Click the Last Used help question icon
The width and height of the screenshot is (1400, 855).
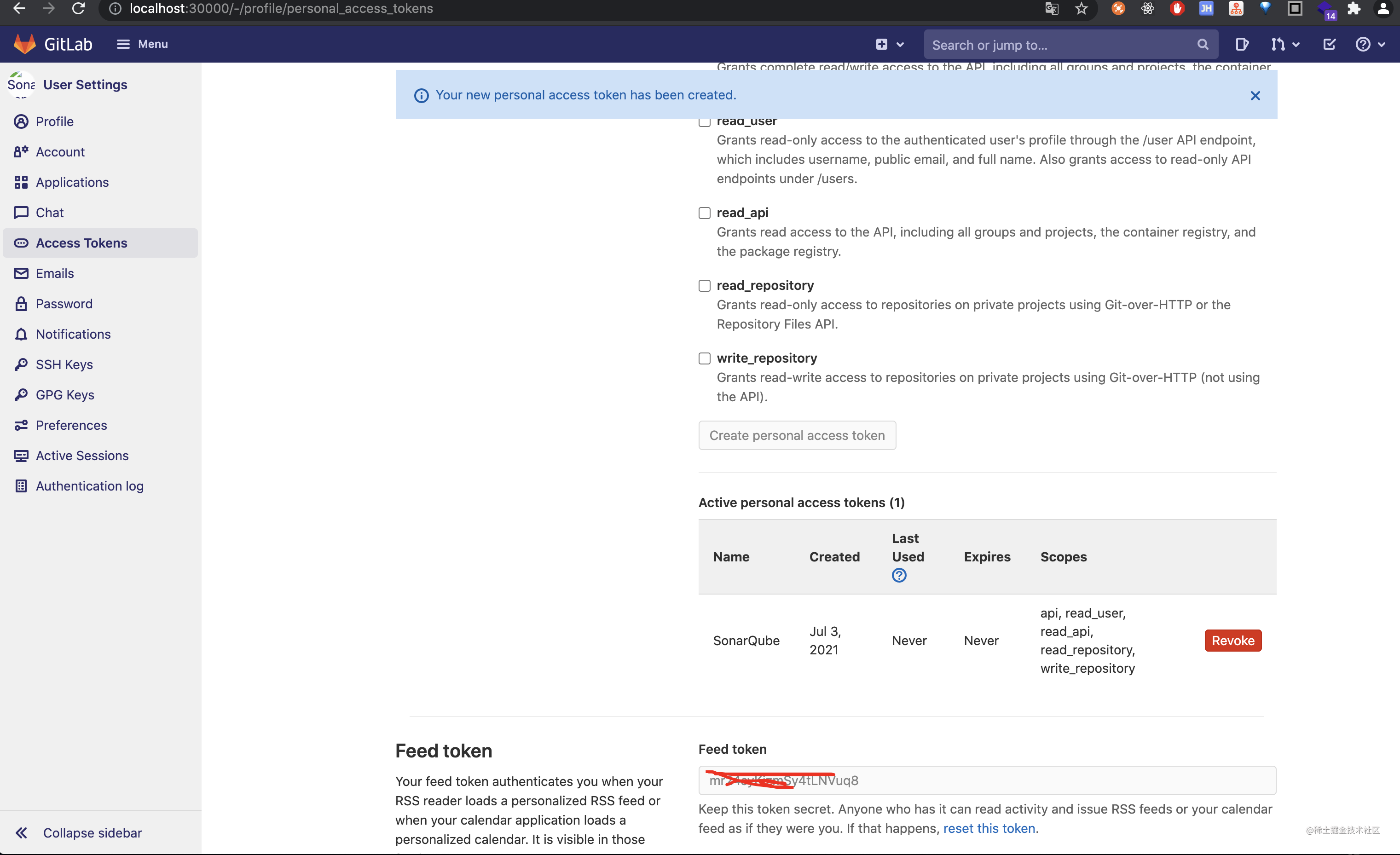(899, 576)
